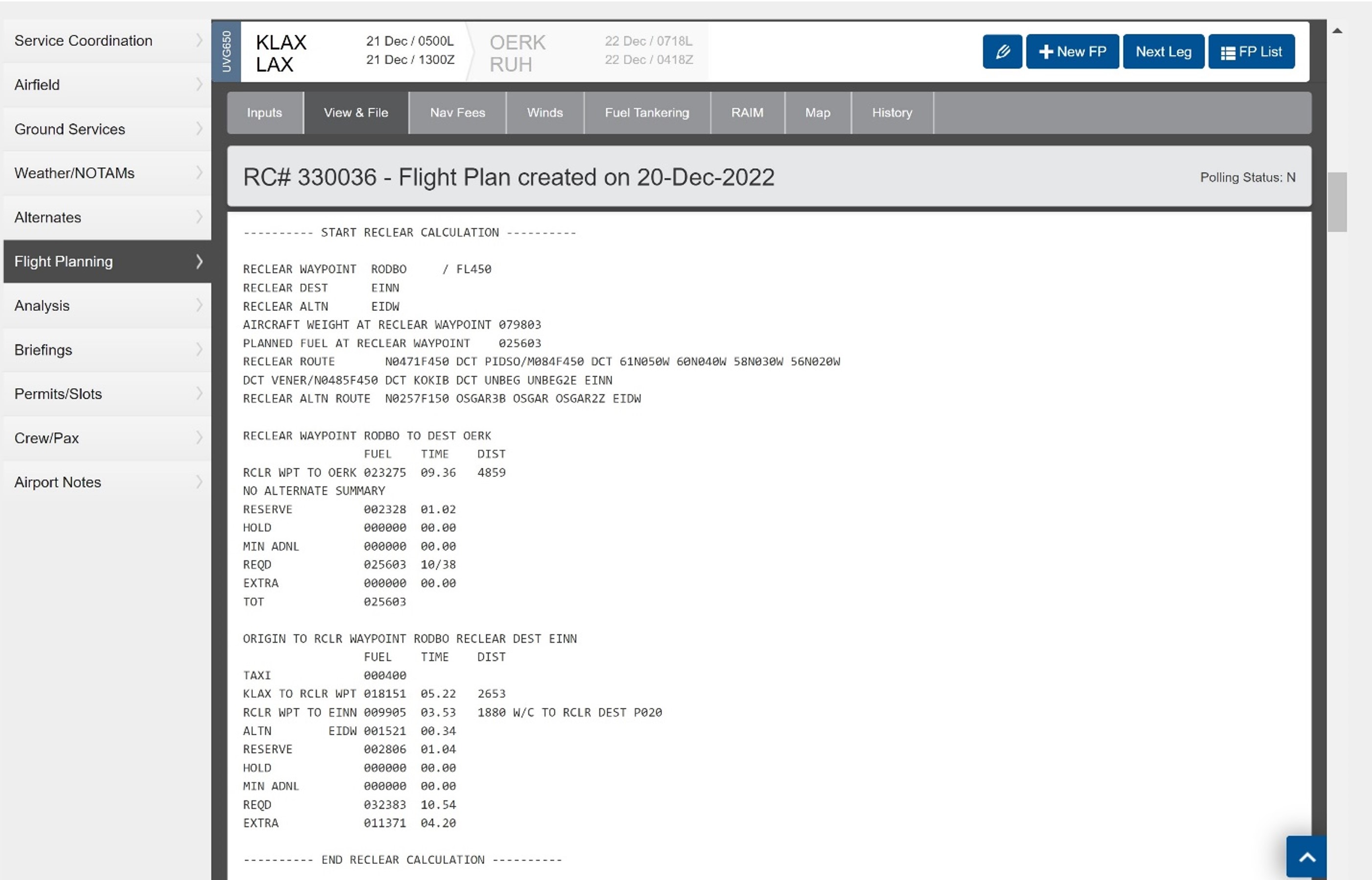Switch to the Inputs tab
This screenshot has width=1372, height=880.
(x=265, y=112)
